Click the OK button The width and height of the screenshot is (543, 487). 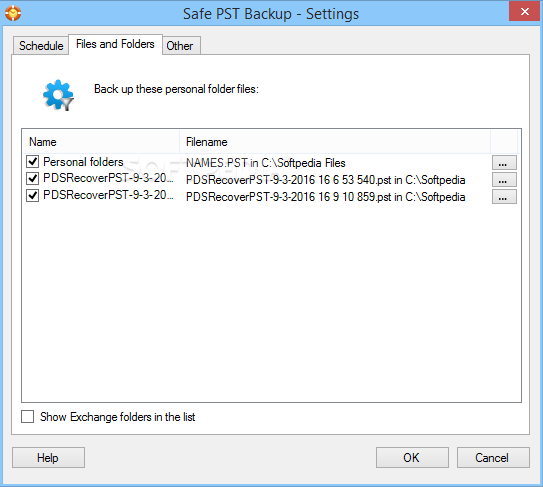tap(412, 458)
